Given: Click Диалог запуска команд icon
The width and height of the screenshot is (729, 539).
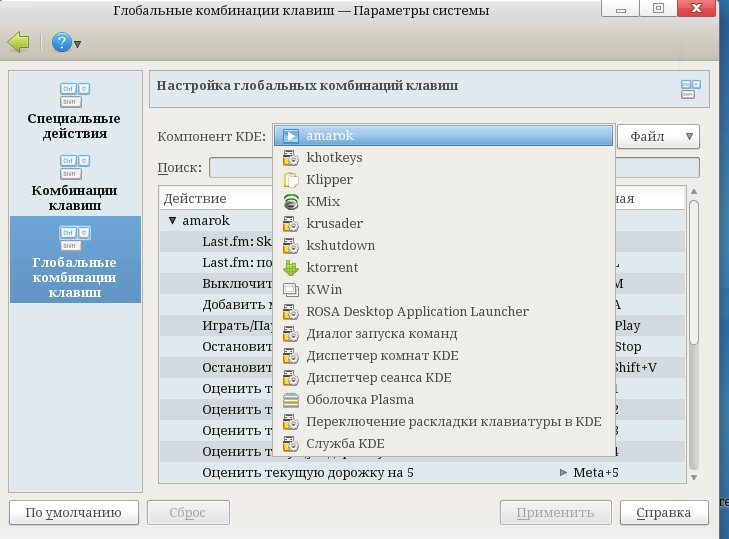Looking at the screenshot, I should pyautogui.click(x=291, y=333).
